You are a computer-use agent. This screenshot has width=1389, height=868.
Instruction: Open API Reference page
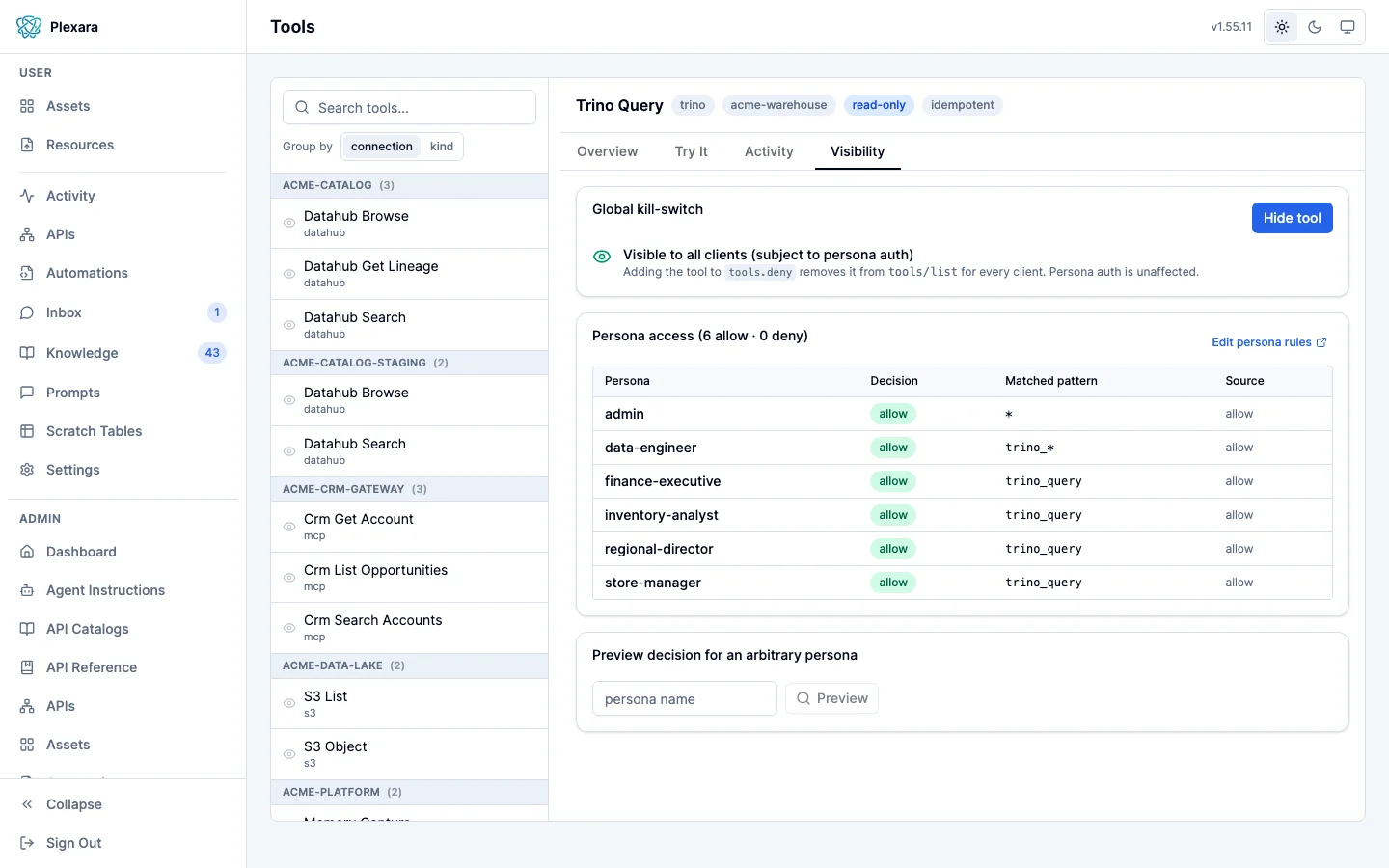pyautogui.click(x=123, y=667)
